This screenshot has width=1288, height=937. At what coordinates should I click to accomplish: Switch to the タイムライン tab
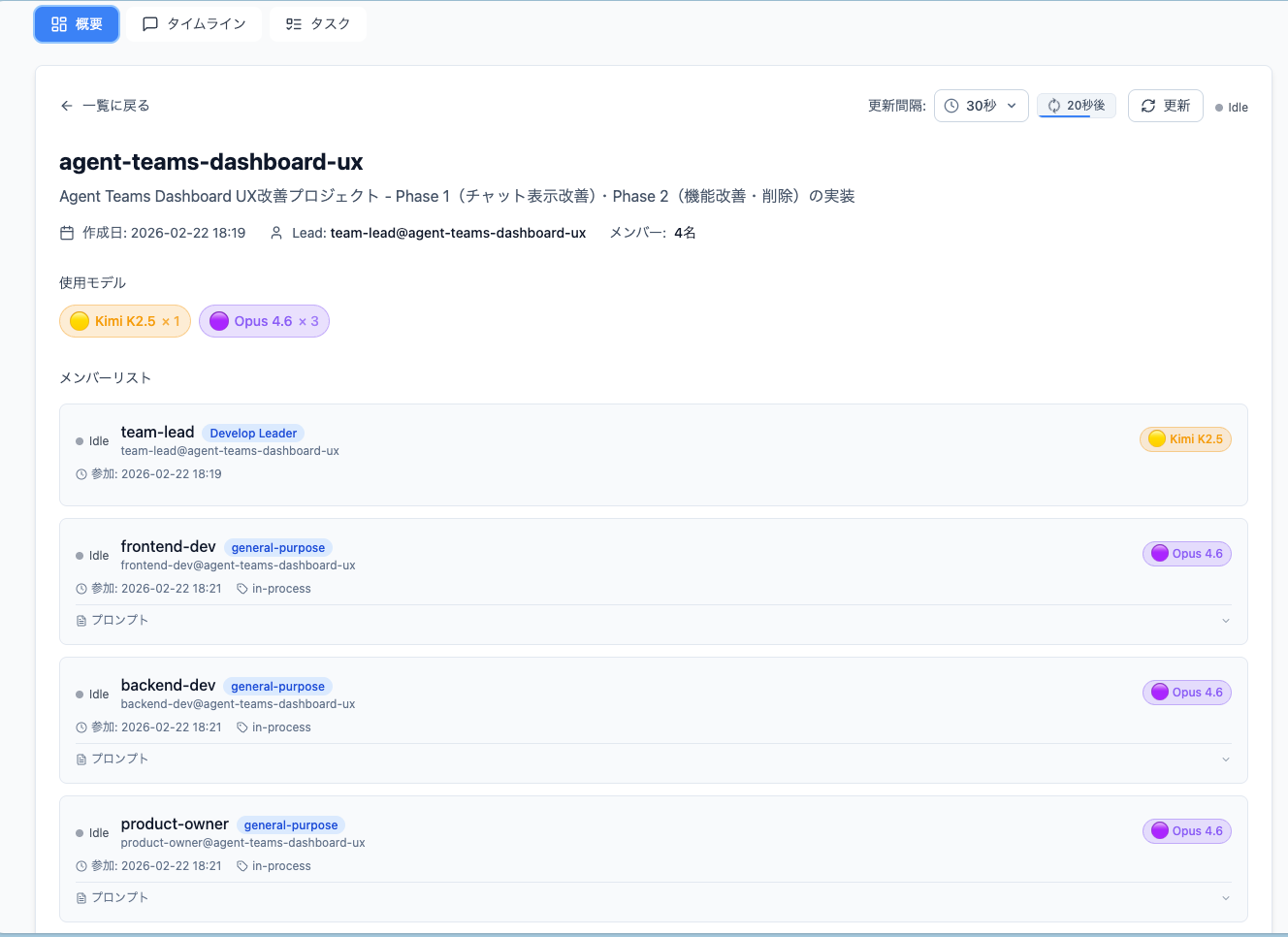click(x=193, y=23)
